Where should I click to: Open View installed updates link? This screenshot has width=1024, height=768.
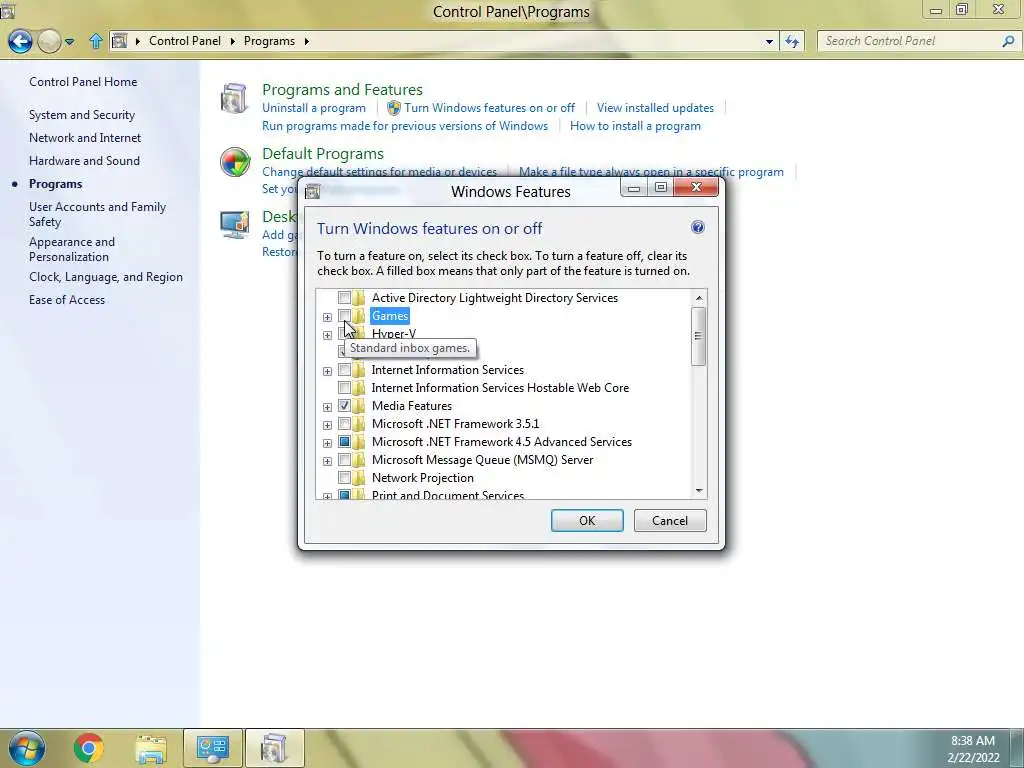click(x=655, y=108)
